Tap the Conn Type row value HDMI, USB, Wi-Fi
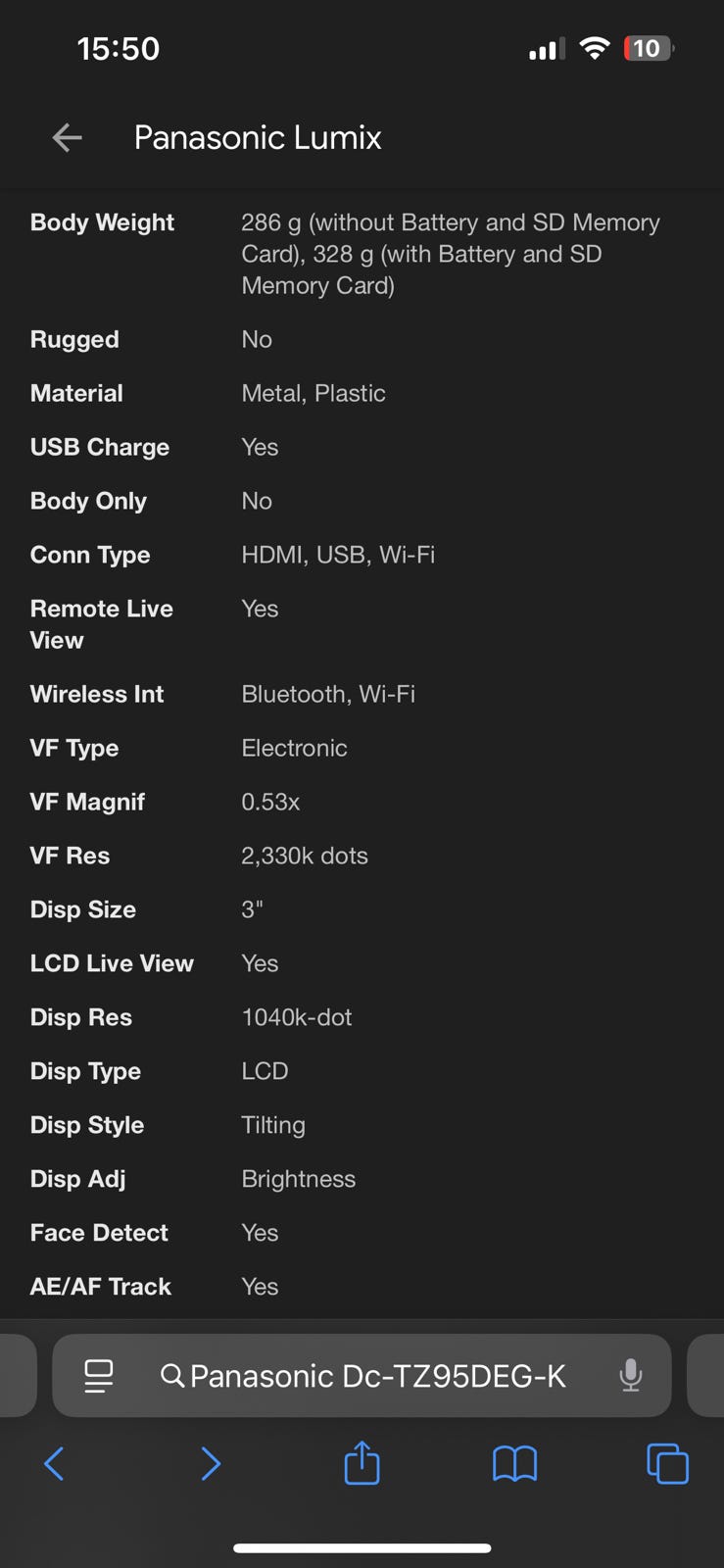Screen dimensions: 724x1568 coord(338,555)
